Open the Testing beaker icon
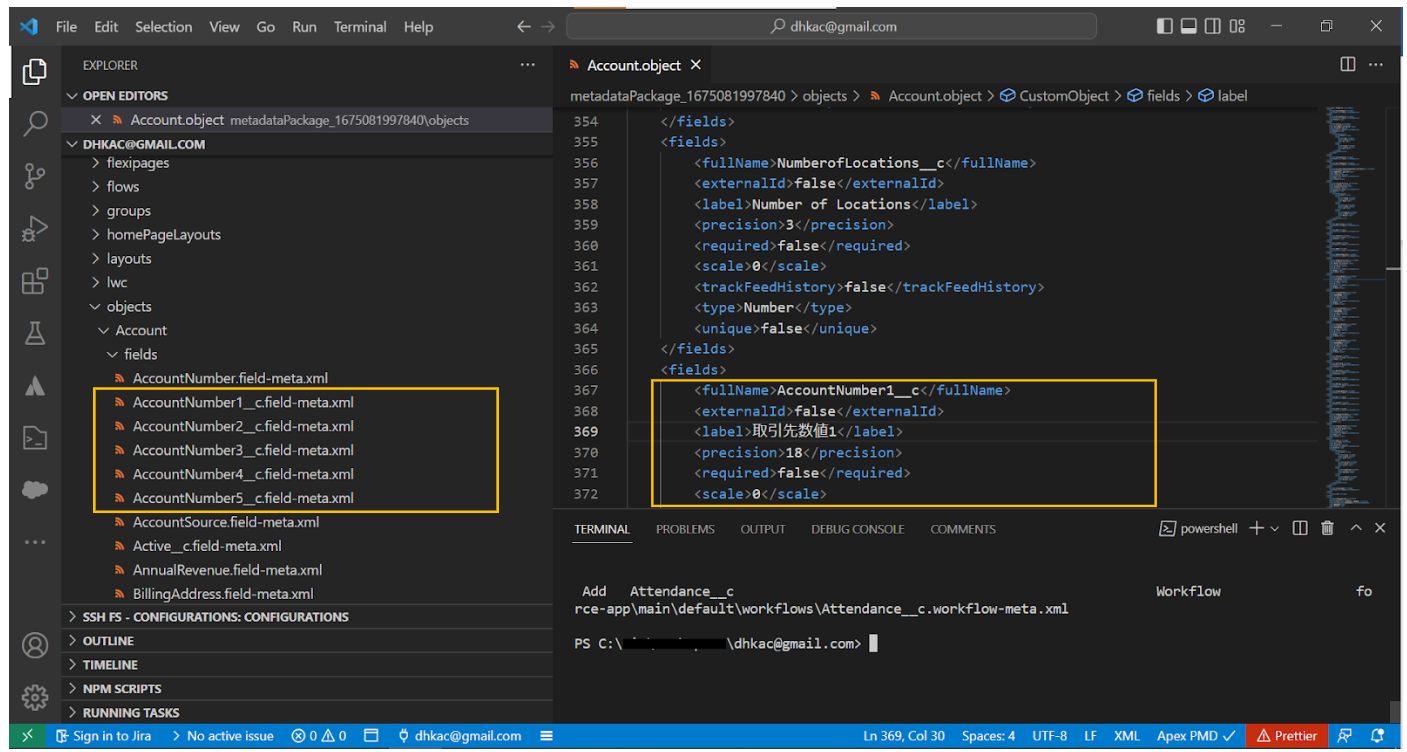This screenshot has width=1407, height=752. [x=35, y=334]
